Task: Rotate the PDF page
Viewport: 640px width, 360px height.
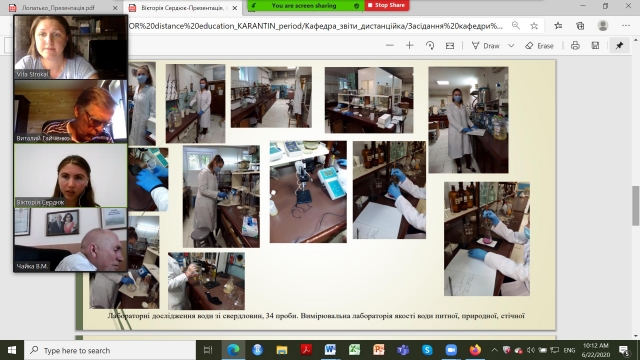Action: [430, 46]
